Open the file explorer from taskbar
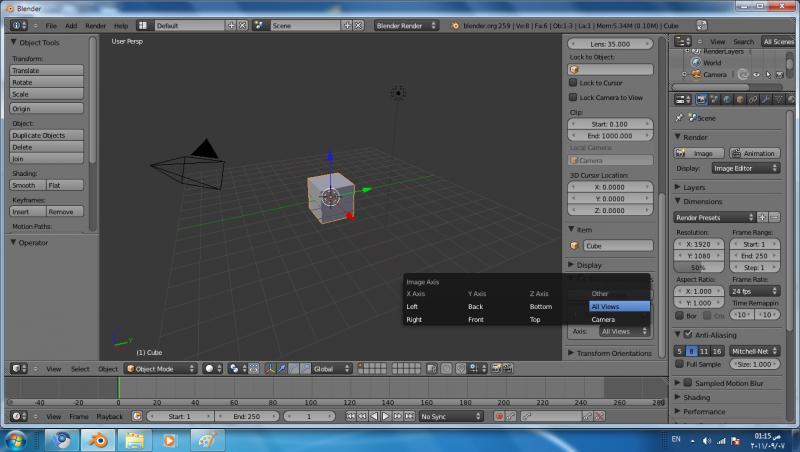 (x=134, y=440)
